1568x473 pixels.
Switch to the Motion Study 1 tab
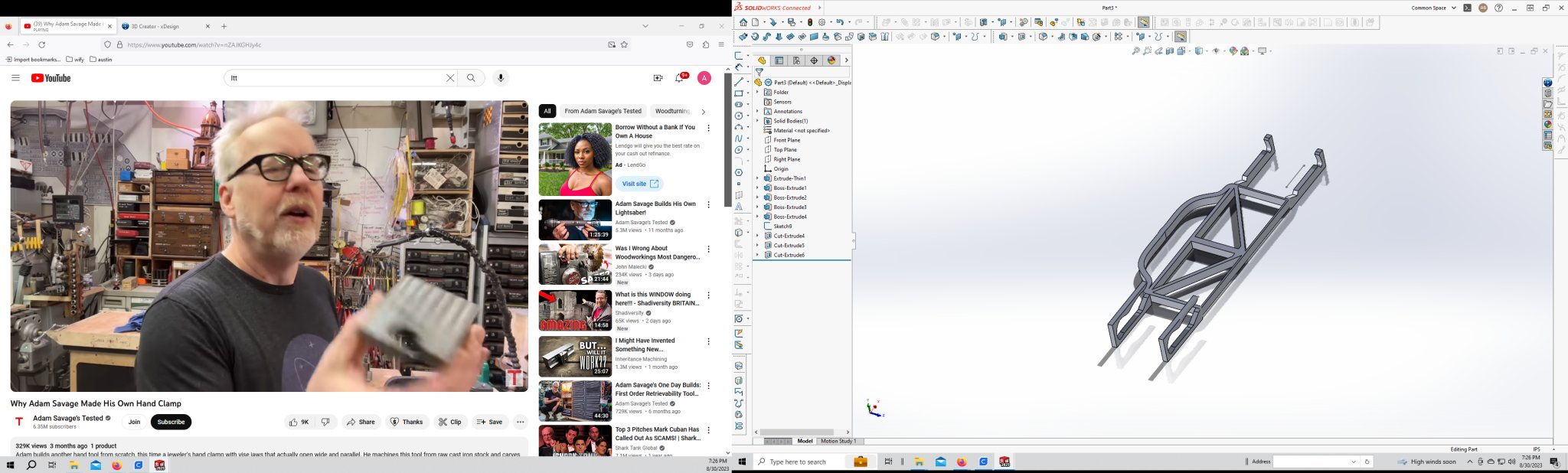[838, 442]
